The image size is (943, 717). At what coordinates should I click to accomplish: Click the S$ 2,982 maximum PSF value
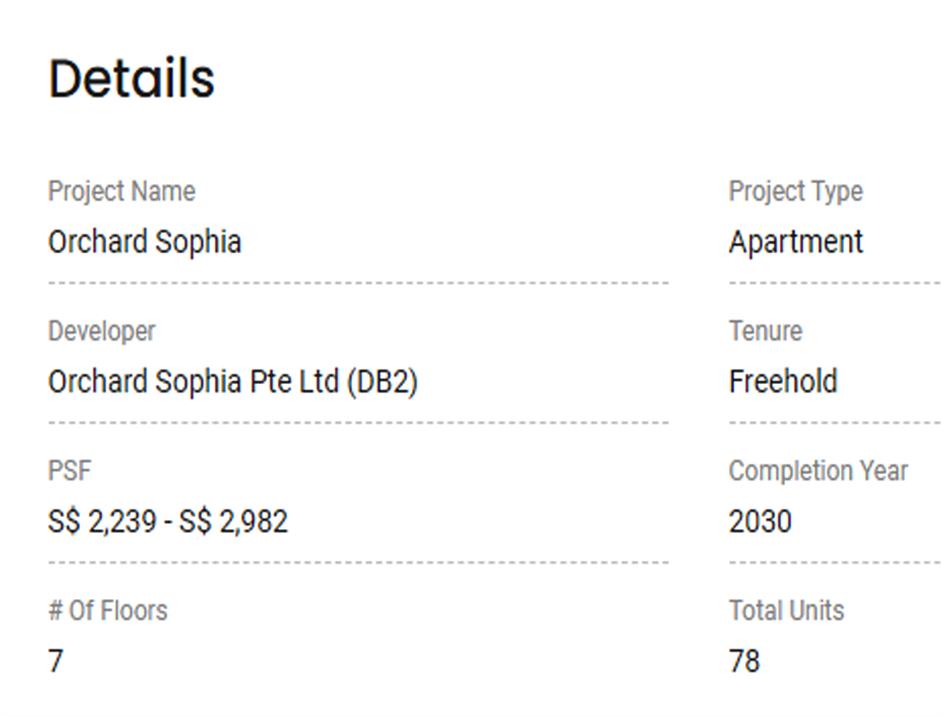pos(233,522)
